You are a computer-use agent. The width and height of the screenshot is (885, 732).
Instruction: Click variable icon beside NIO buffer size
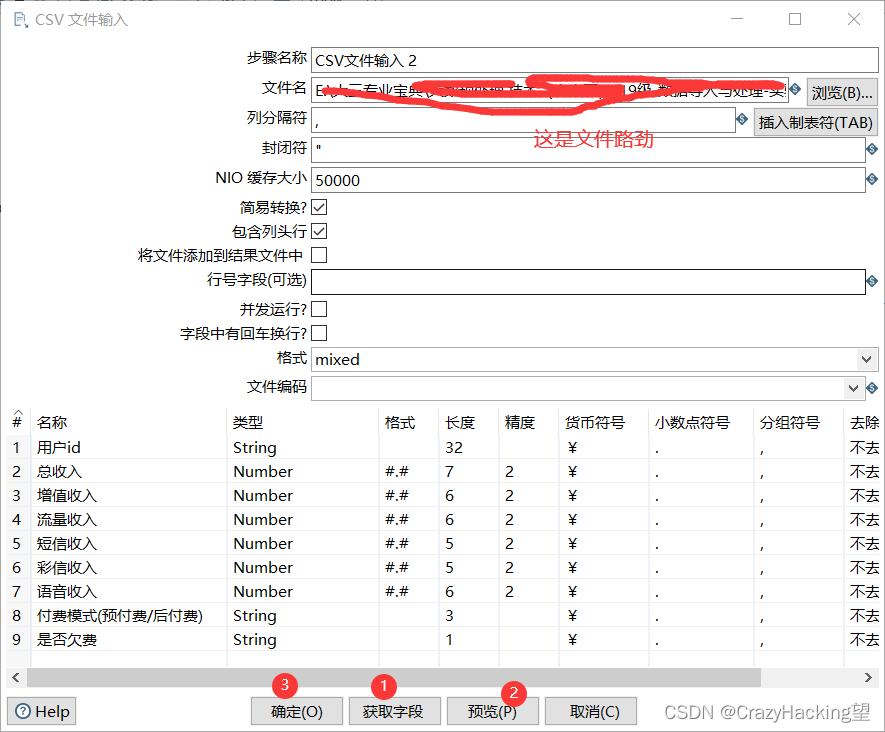point(872,179)
